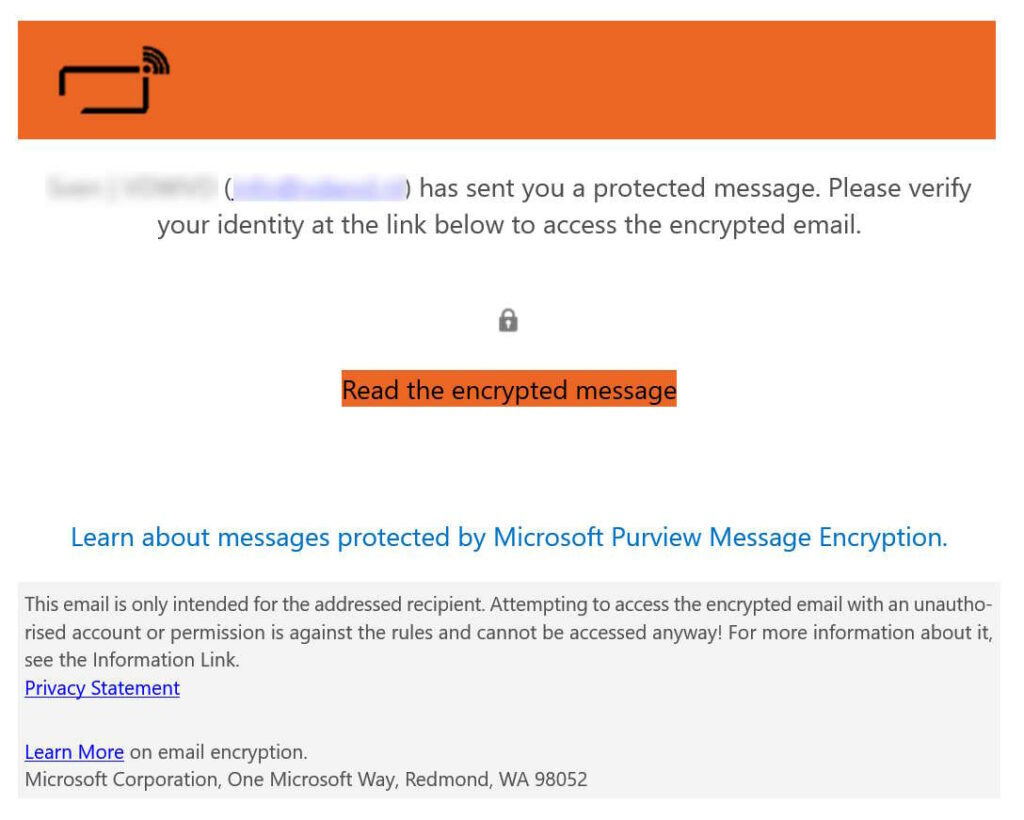Click the 'Redmond, WA 98052' text
Viewport: 1024px width, 820px height.
click(496, 780)
